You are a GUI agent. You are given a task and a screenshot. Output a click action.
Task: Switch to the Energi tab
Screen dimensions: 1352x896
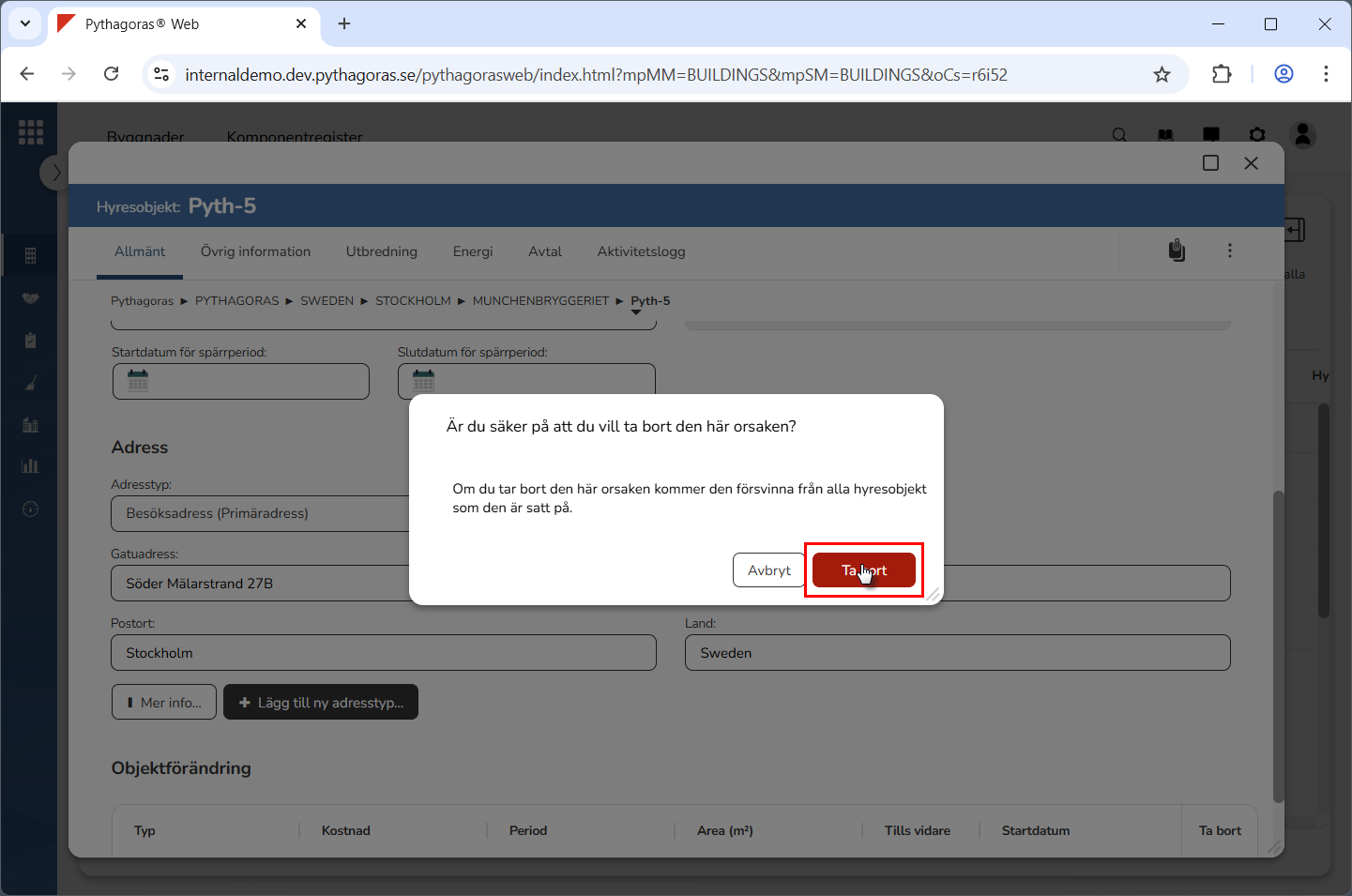coord(472,251)
